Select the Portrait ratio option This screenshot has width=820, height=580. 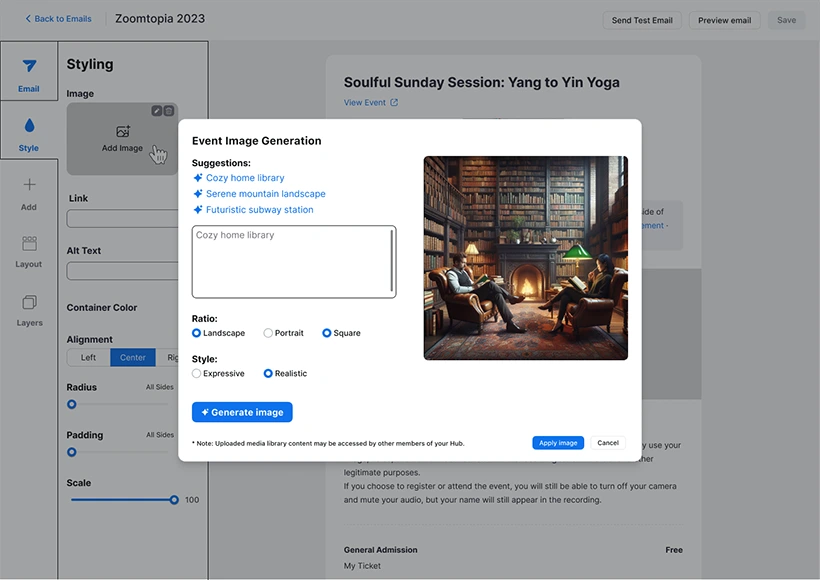(x=268, y=333)
